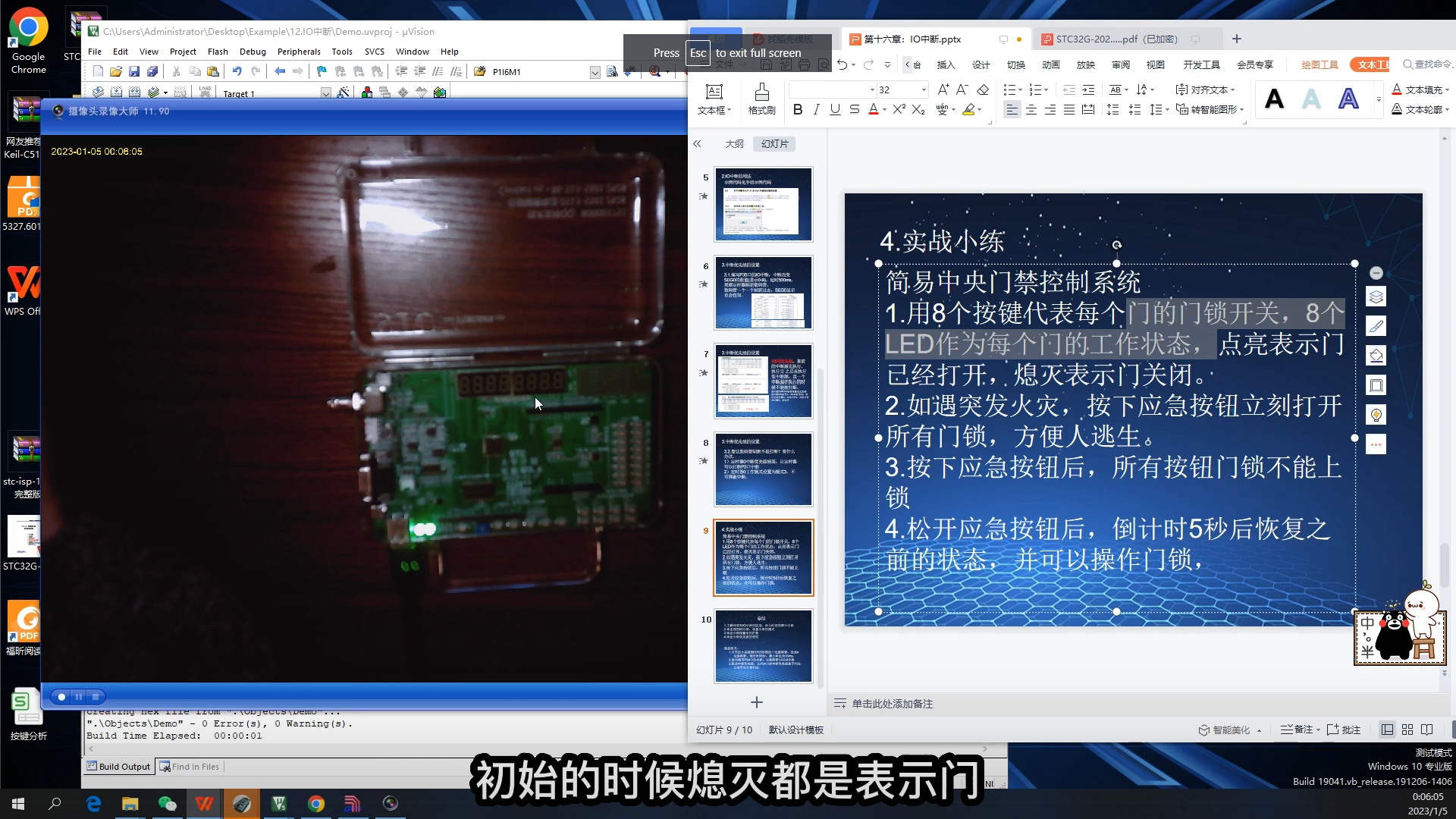Click Save All icon in µVision

coord(152,71)
